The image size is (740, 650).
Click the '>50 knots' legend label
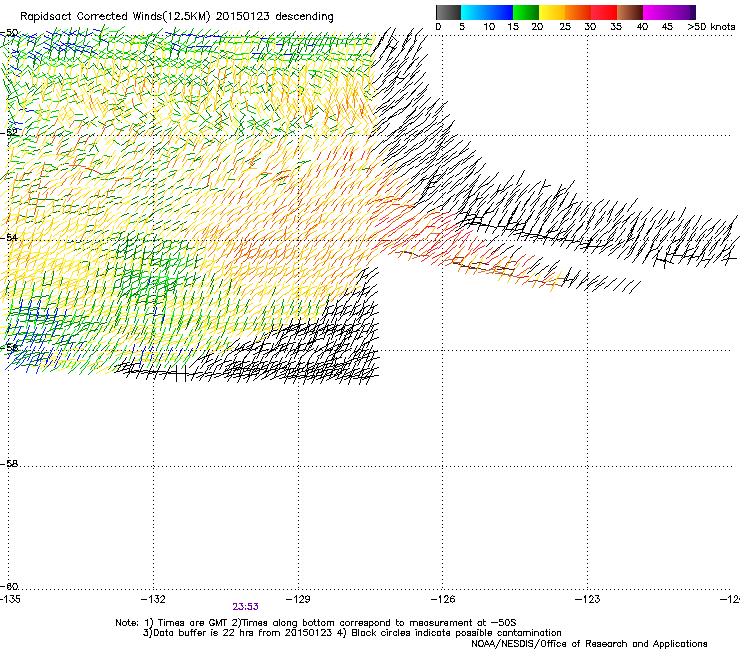coord(711,26)
